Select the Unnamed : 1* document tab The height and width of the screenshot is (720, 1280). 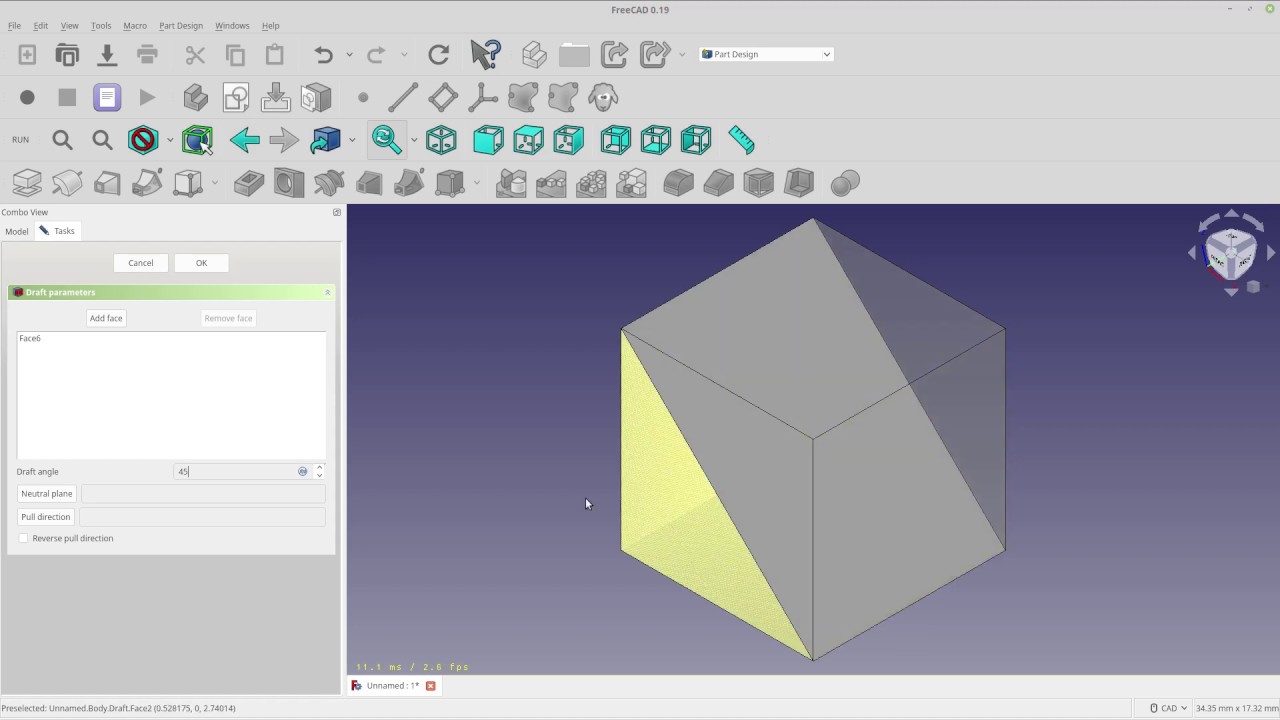tap(393, 686)
